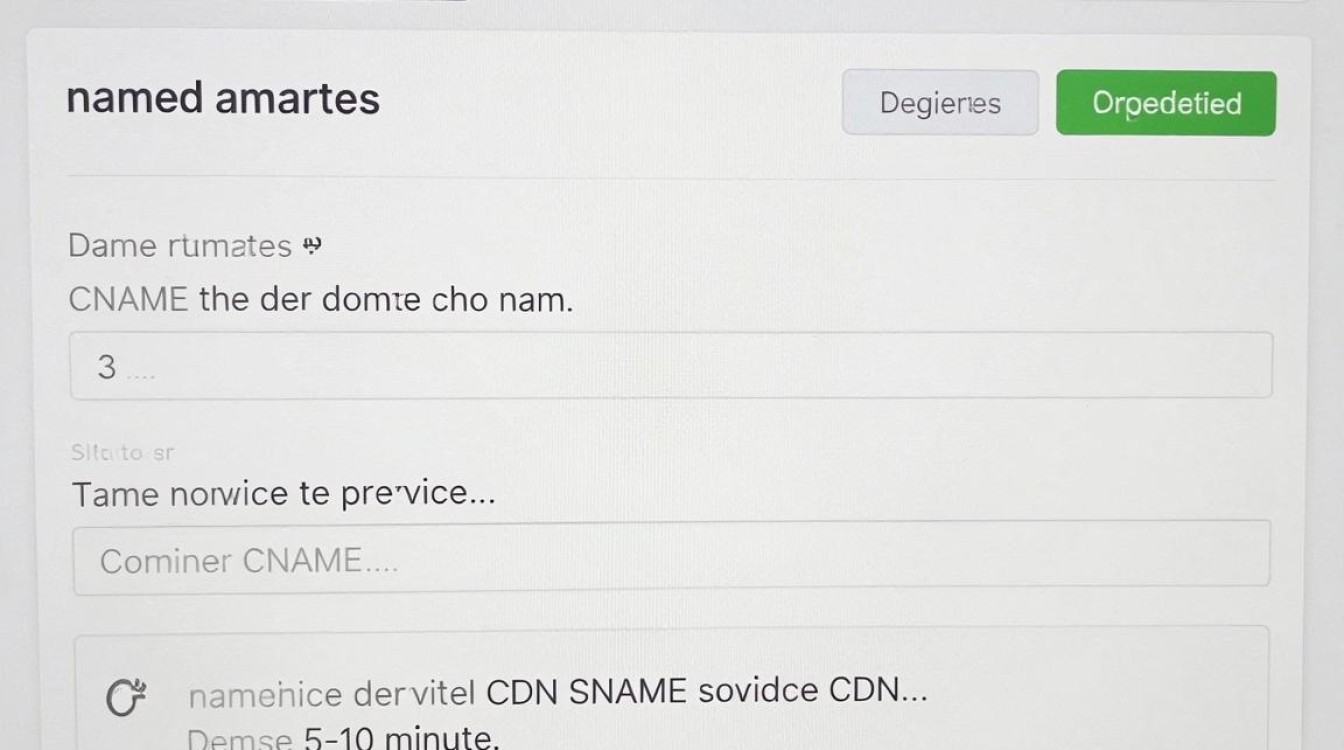
Task: Click the Demse 5-10 minute text
Action: point(342,738)
